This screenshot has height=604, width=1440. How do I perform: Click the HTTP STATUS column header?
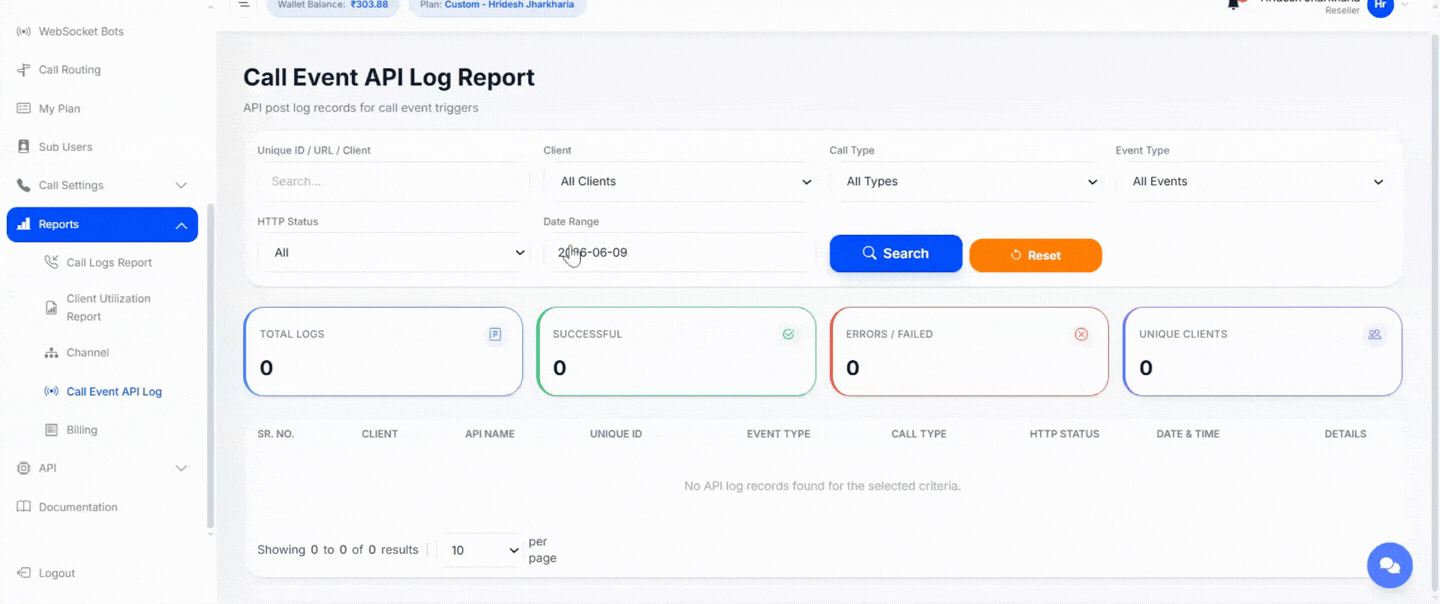pyautogui.click(x=1064, y=434)
